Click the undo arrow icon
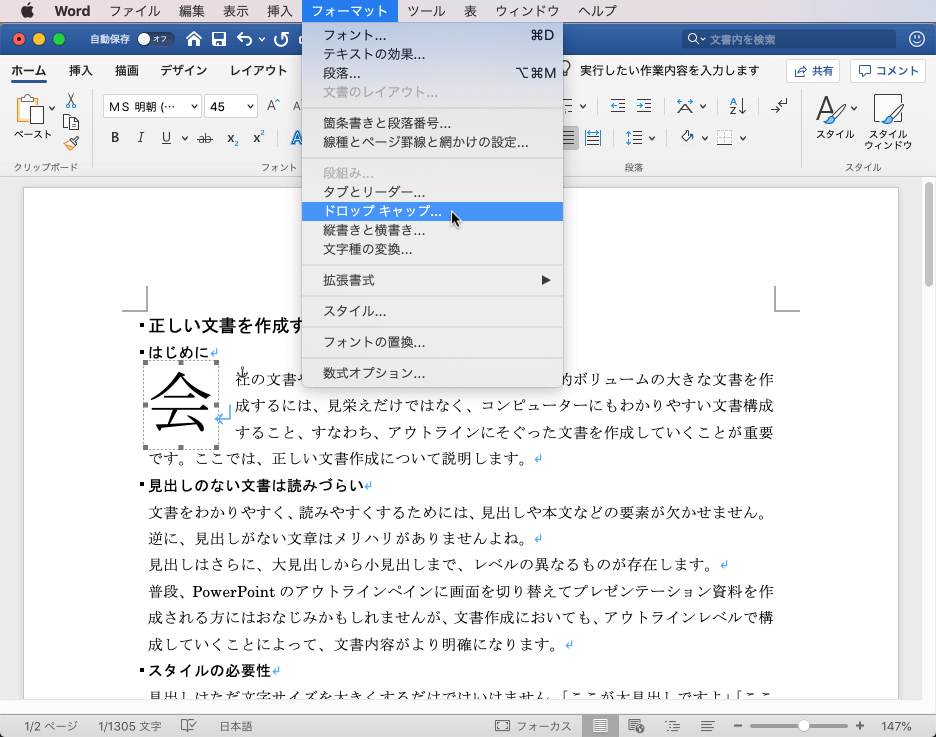This screenshot has height=737, width=936. (x=244, y=39)
